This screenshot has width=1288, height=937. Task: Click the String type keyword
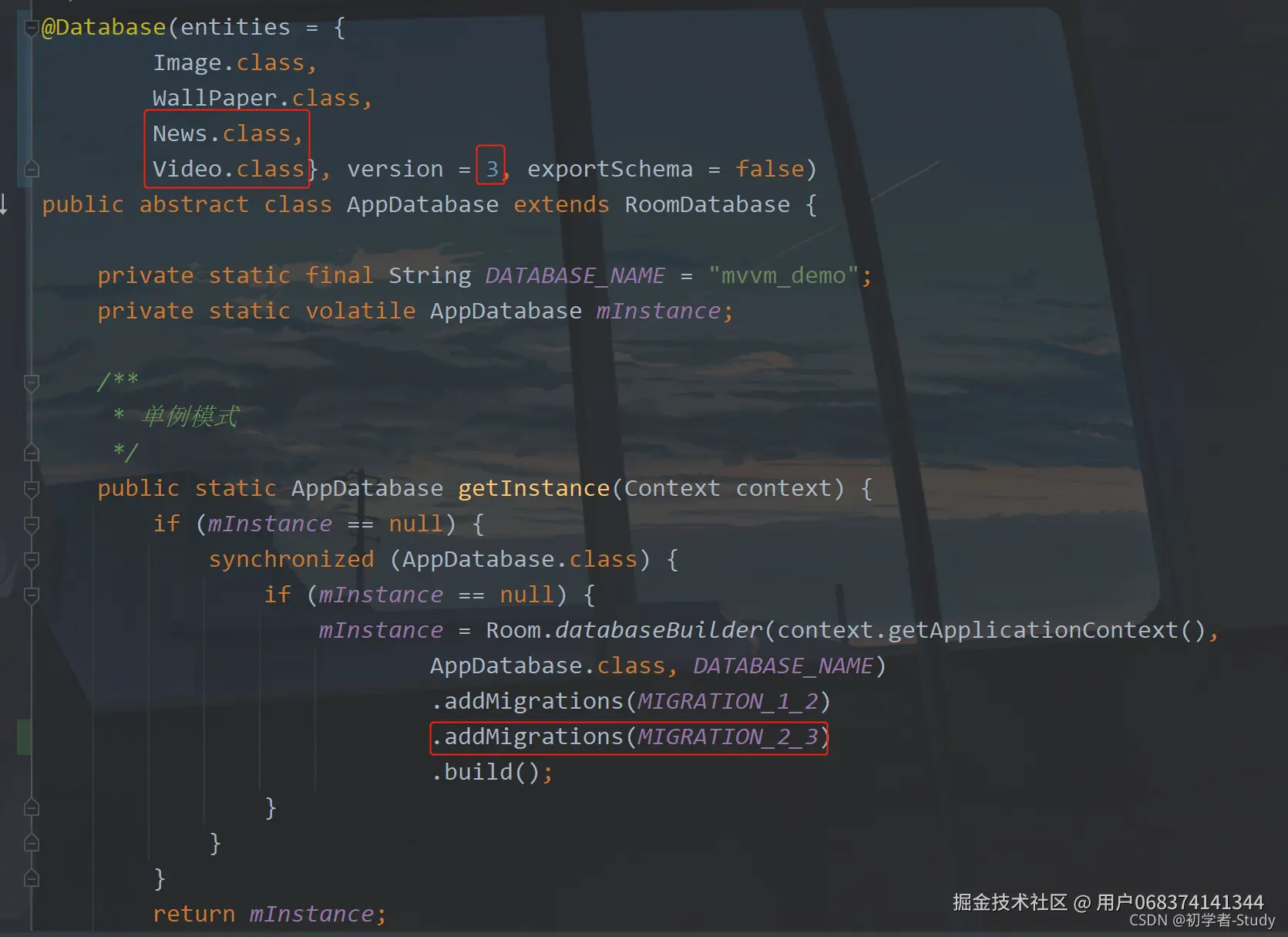click(x=429, y=275)
